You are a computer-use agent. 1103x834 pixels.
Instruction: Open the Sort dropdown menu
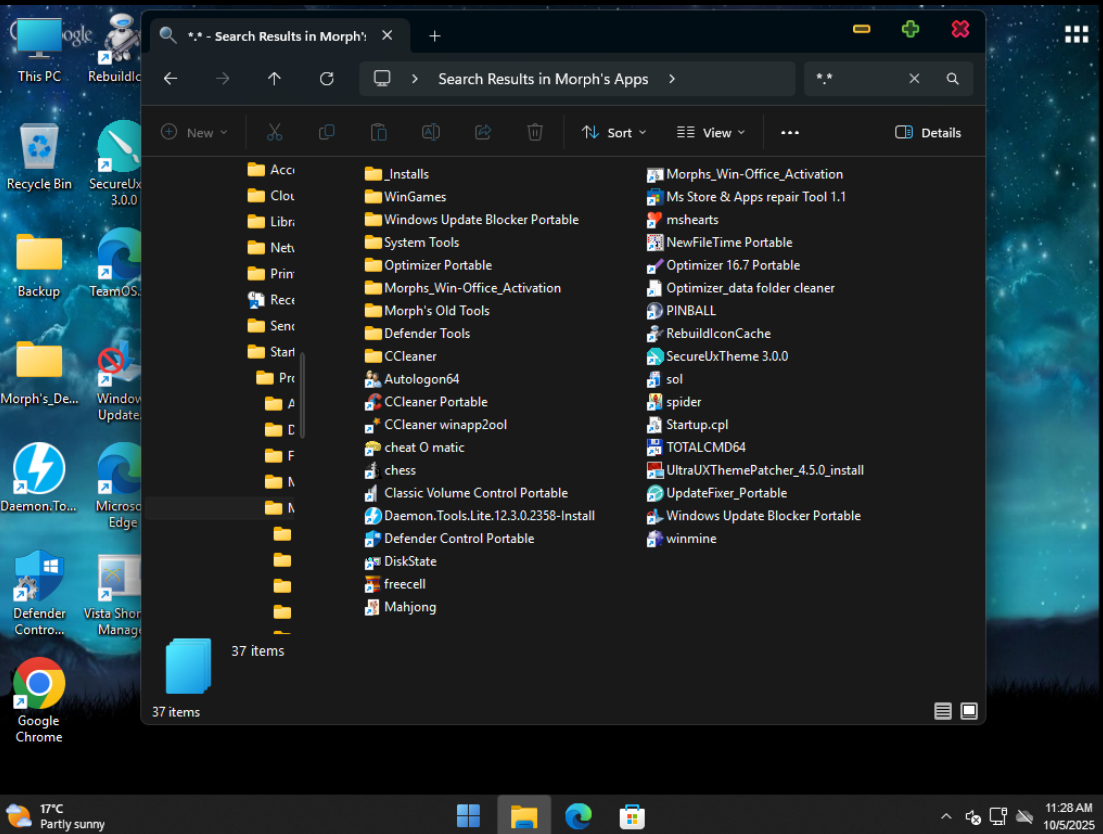tap(614, 132)
